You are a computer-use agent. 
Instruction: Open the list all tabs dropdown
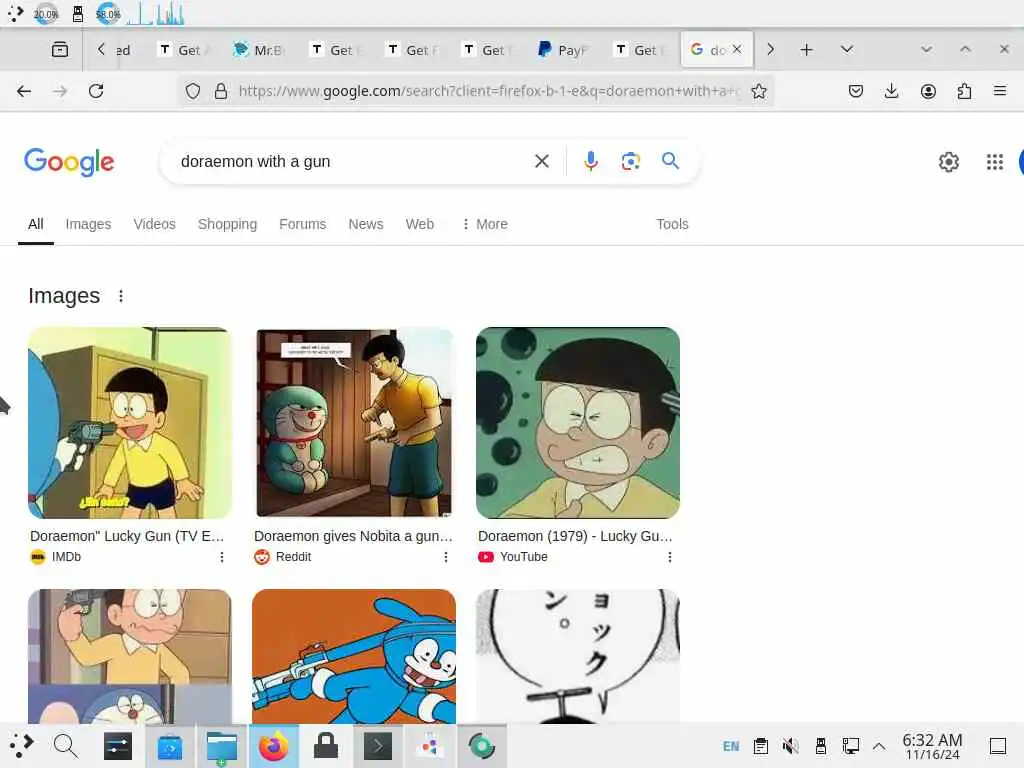(846, 50)
